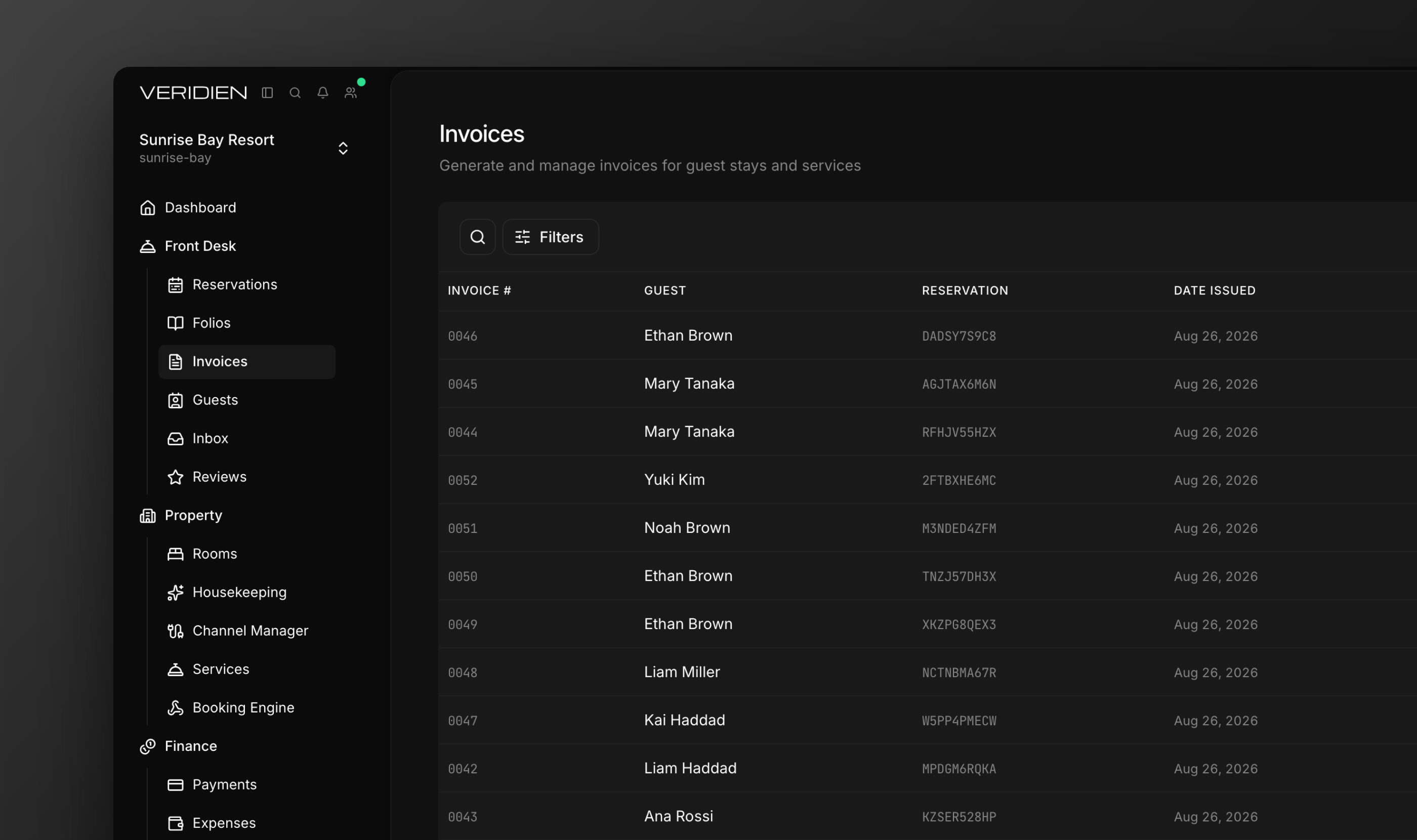The width and height of the screenshot is (1417, 840).
Task: Click the Invoices document icon
Action: (x=176, y=362)
